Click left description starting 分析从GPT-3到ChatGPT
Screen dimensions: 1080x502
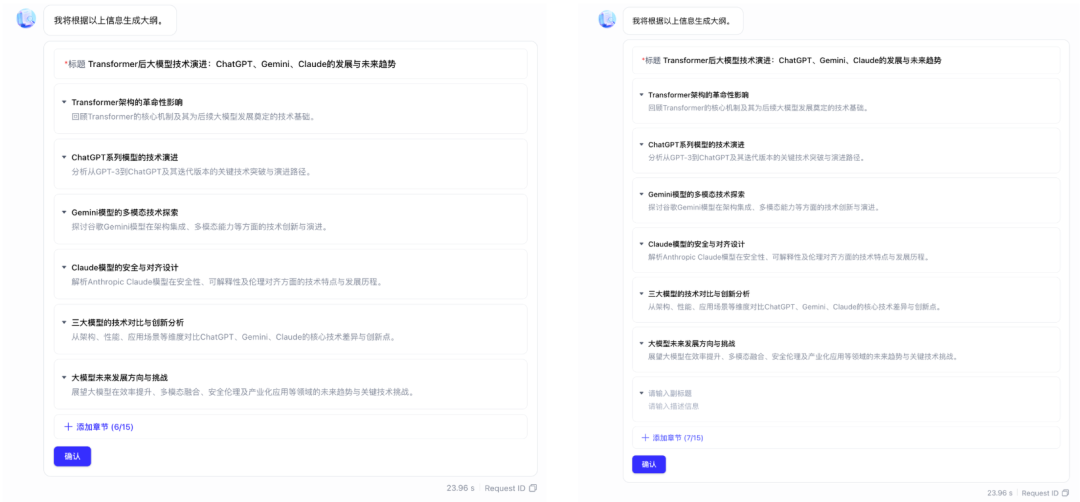click(x=192, y=171)
